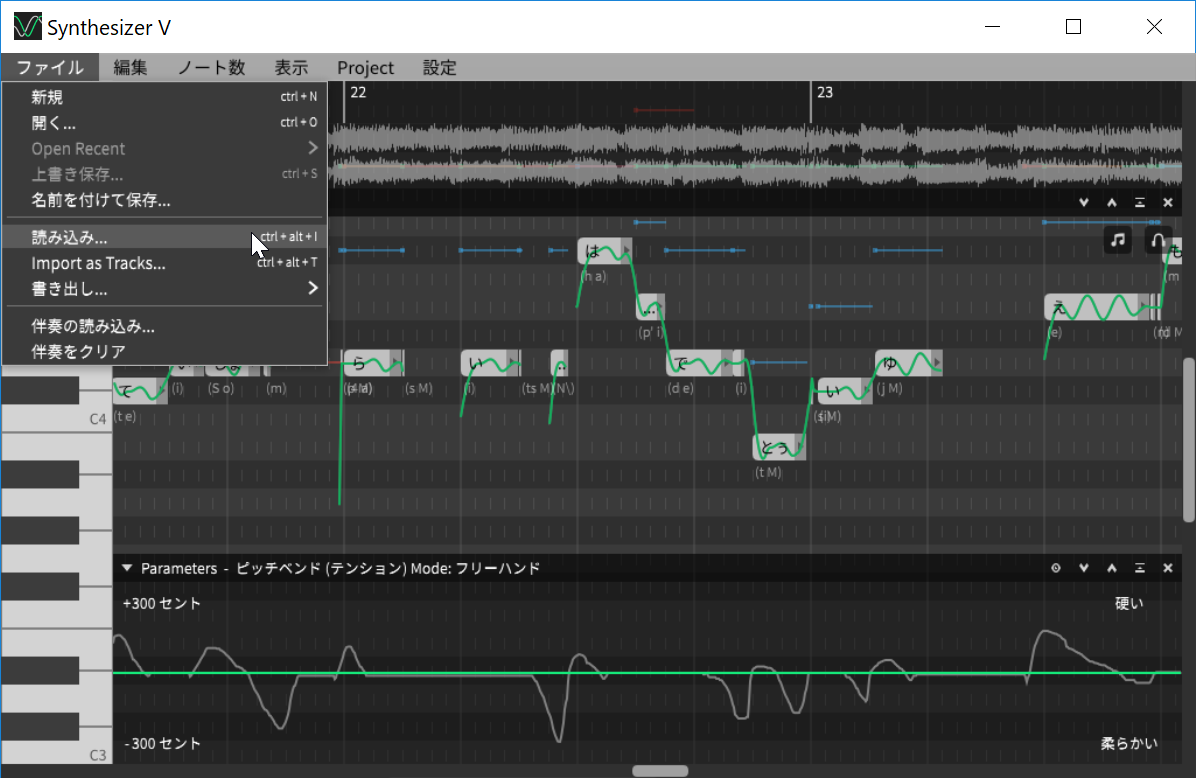Close the Parameters panel
This screenshot has width=1196, height=778.
coord(1168,568)
